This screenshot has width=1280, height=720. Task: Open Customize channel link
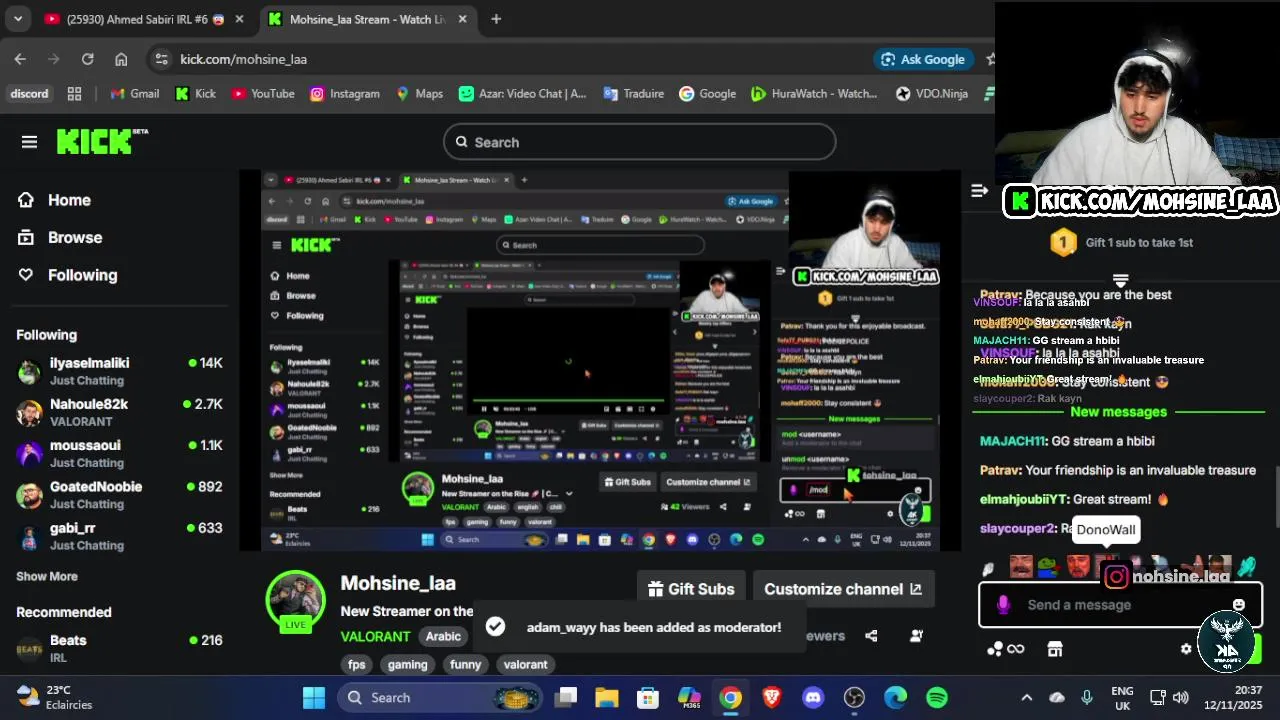coord(843,589)
